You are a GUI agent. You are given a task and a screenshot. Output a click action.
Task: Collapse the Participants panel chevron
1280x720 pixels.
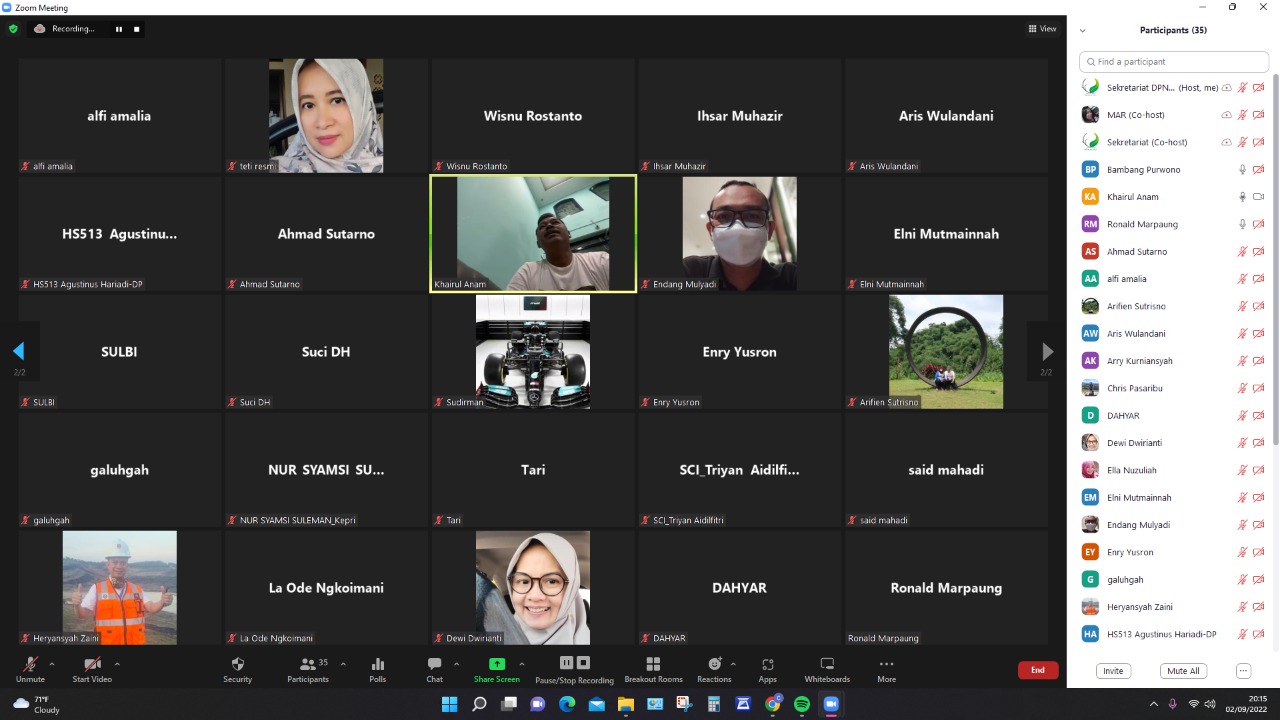[1082, 31]
